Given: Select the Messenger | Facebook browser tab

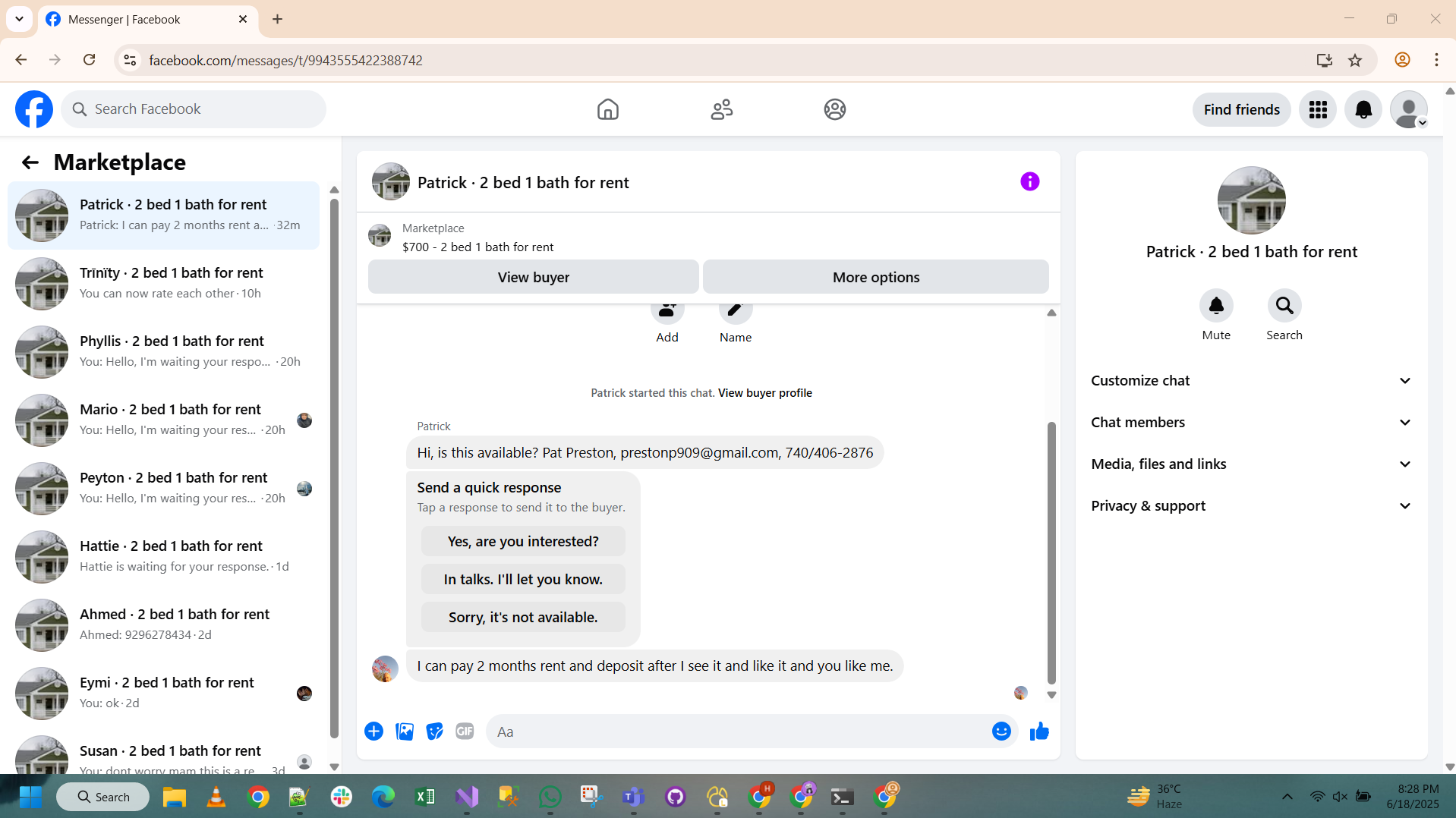Looking at the screenshot, I should pos(148,19).
